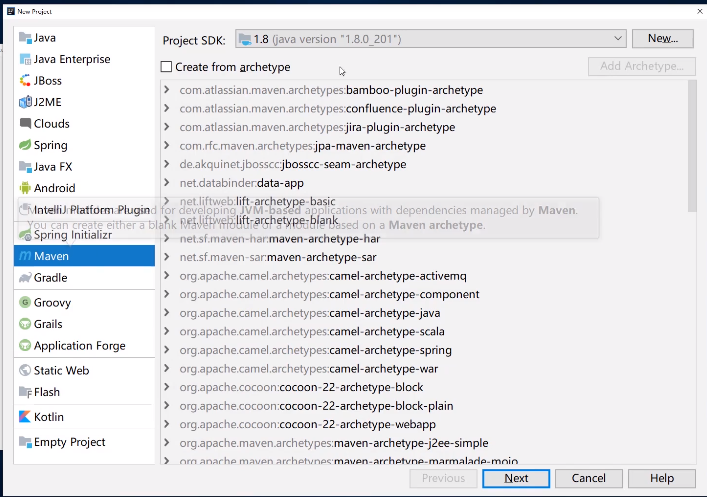Click the Gradle elephant icon
707x497 pixels.
25,277
